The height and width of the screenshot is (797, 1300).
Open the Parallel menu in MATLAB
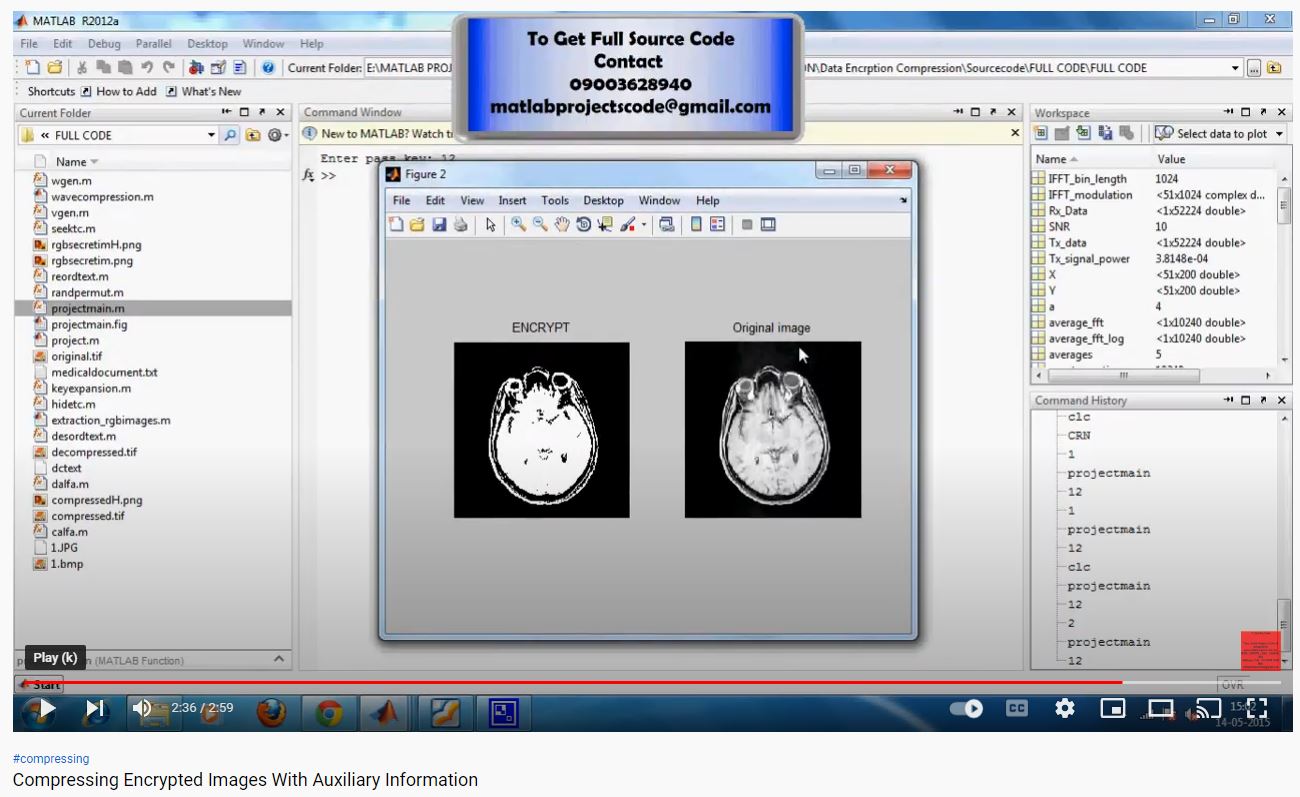click(x=153, y=44)
